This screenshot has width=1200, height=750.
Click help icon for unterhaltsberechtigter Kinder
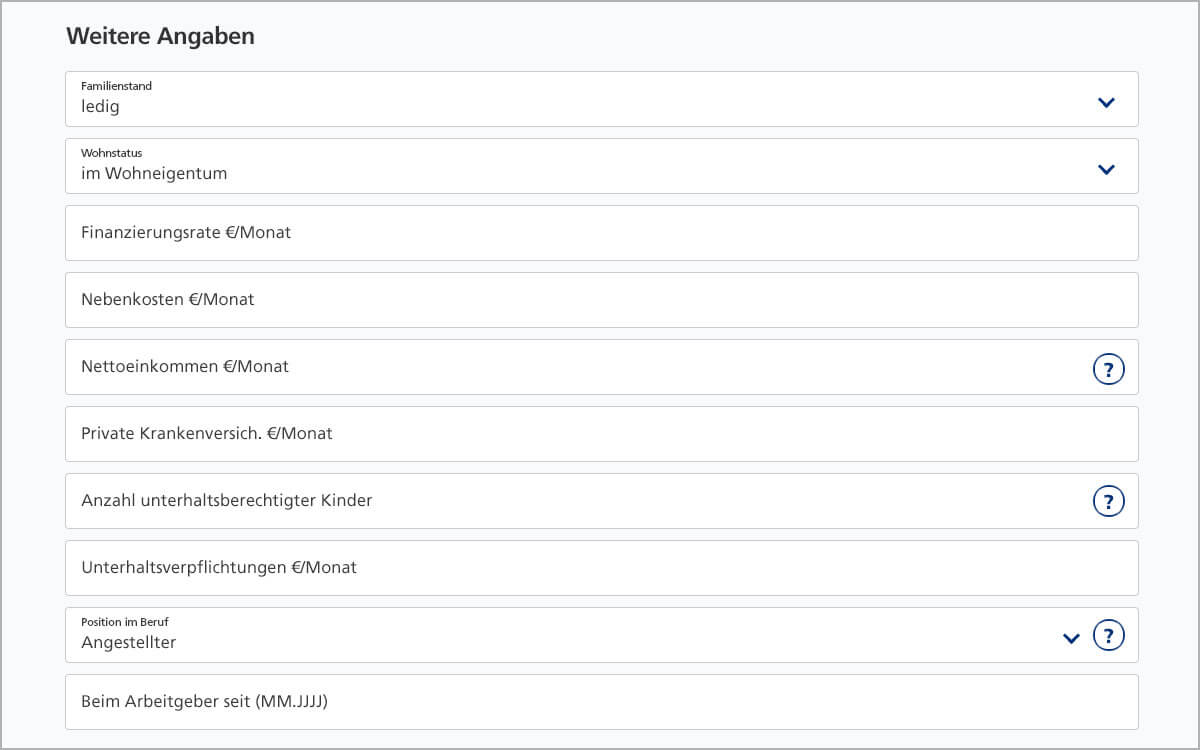(x=1108, y=501)
